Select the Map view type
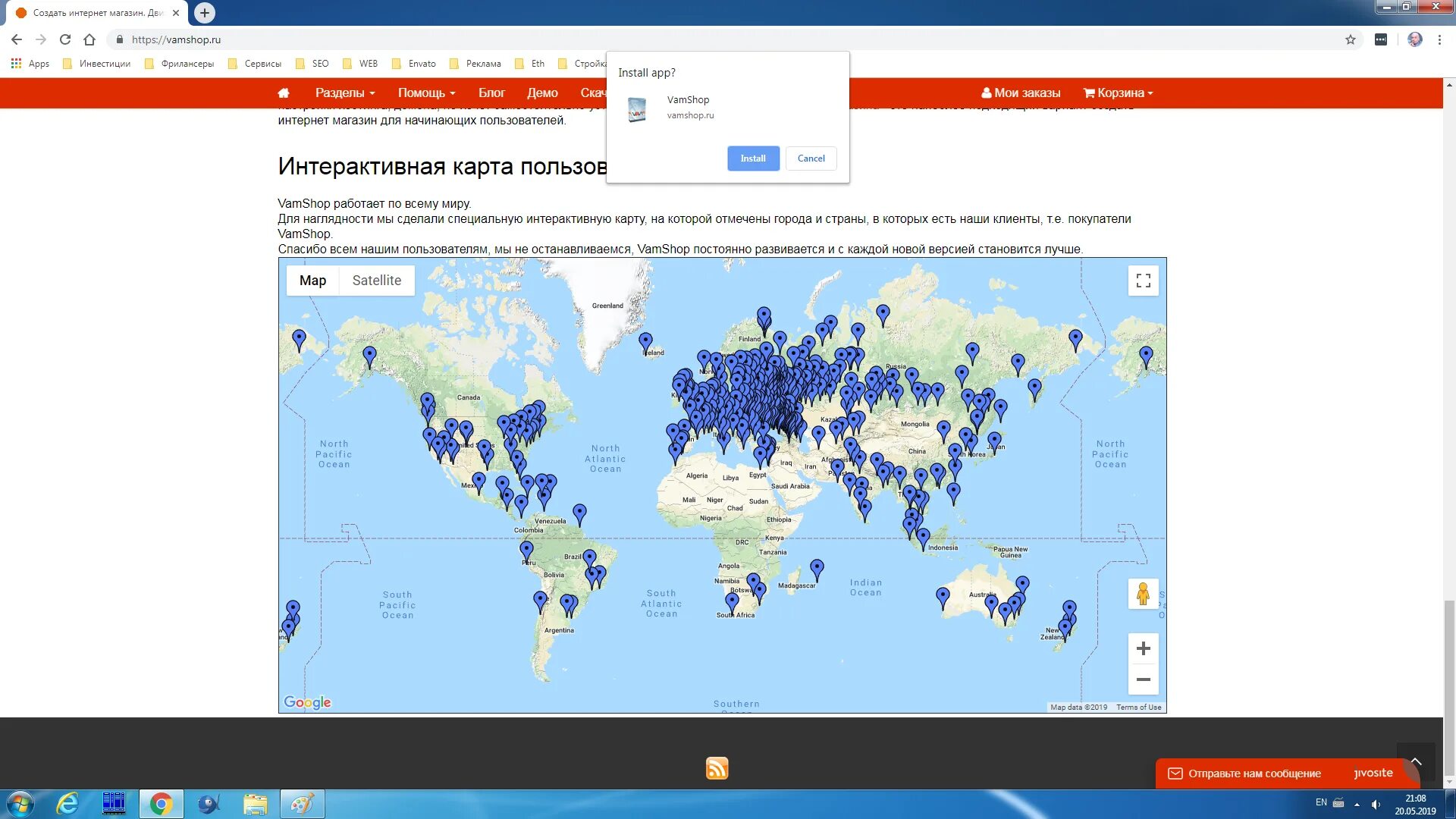The height and width of the screenshot is (819, 1456). click(x=312, y=281)
